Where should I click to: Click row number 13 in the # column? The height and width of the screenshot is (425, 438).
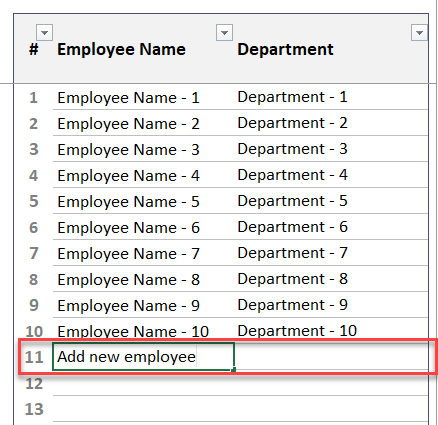(34, 410)
